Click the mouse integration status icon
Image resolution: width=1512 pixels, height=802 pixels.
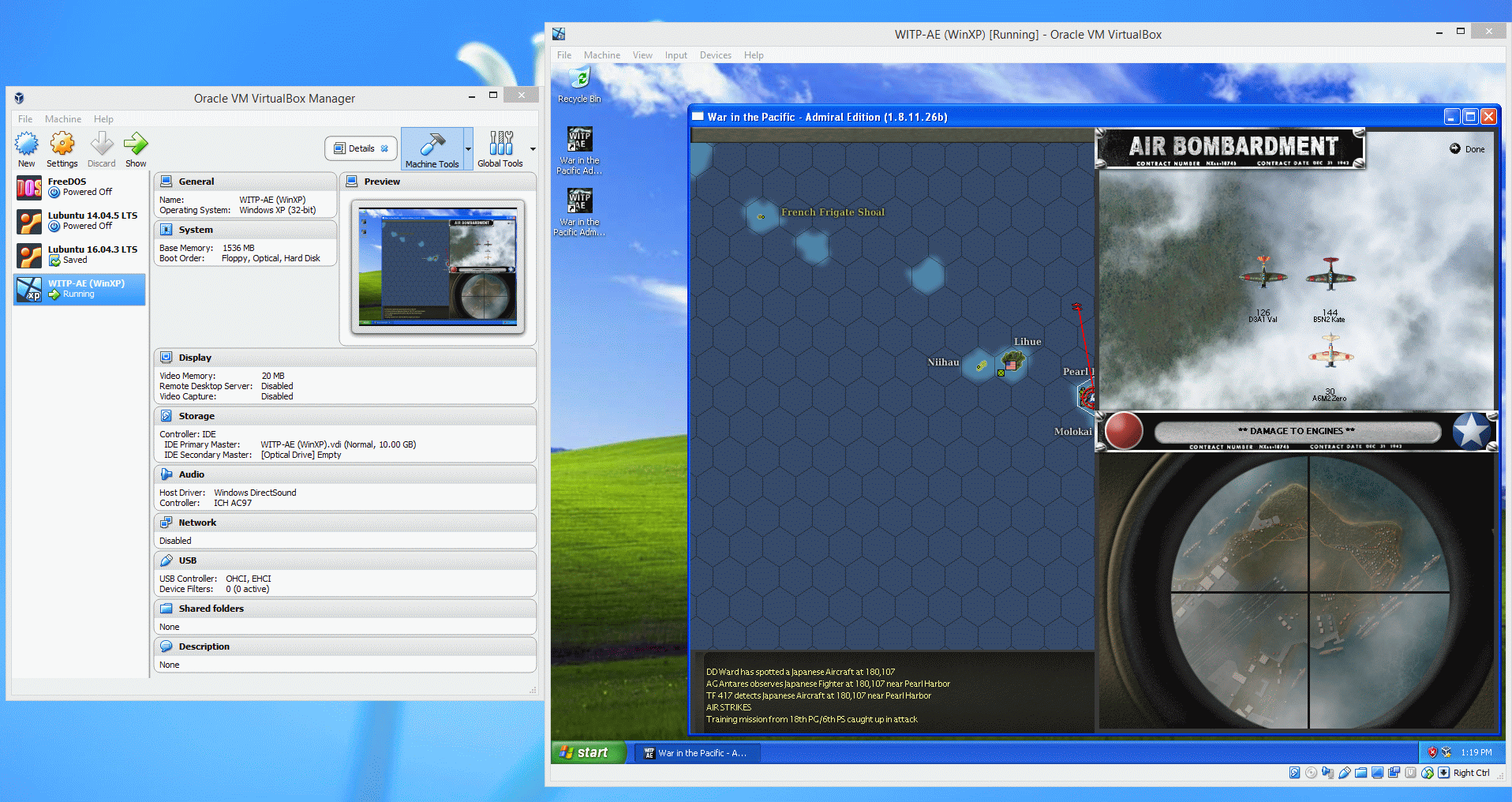1427,773
